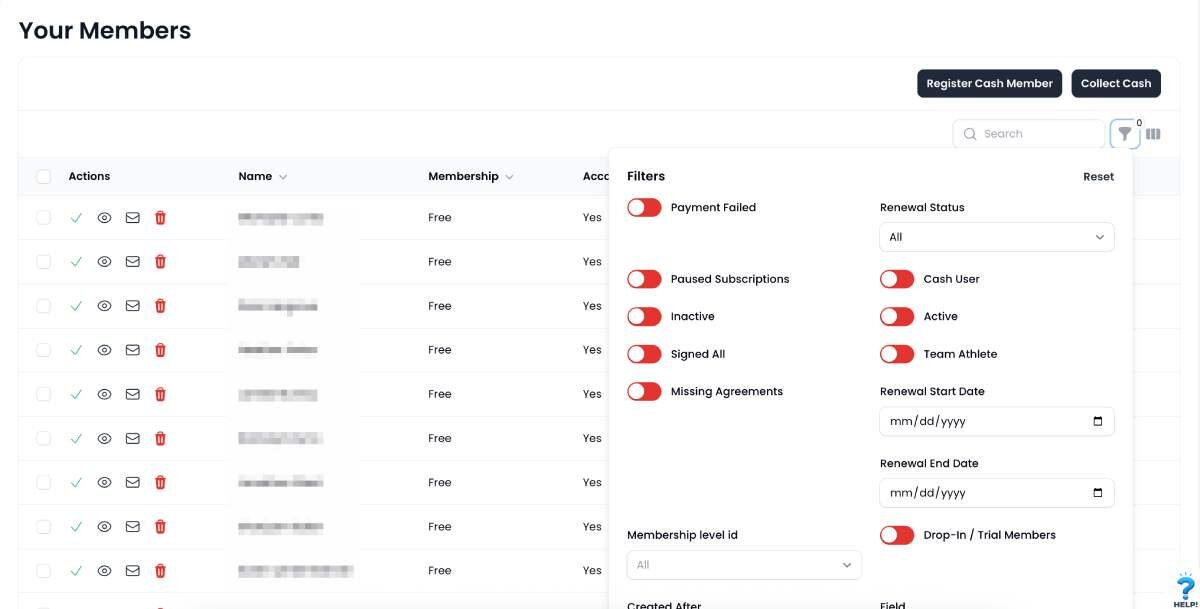The image size is (1200, 609).
Task: Open the Help icon in the bottom corner
Action: click(x=1186, y=589)
